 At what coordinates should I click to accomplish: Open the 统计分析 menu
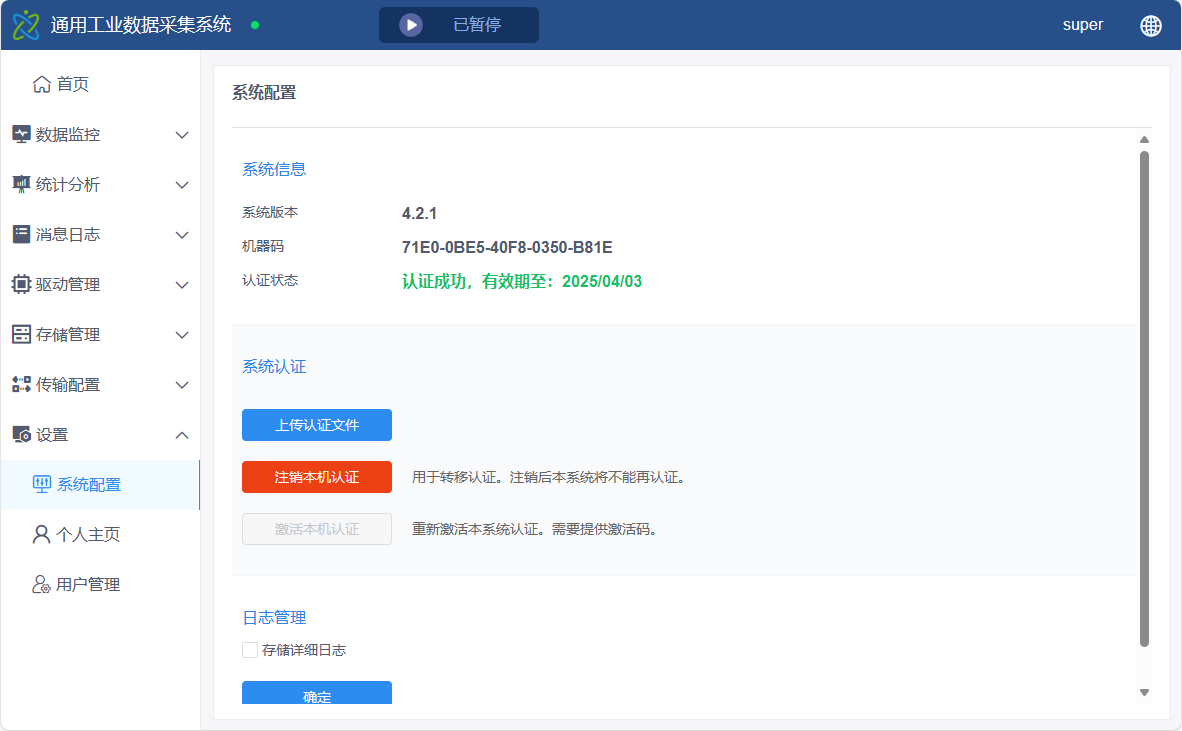pyautogui.click(x=100, y=185)
